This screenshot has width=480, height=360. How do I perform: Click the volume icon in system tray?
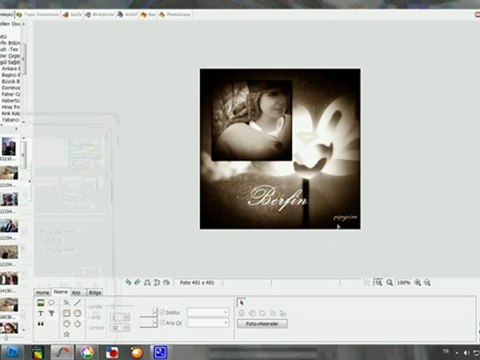click(x=467, y=352)
